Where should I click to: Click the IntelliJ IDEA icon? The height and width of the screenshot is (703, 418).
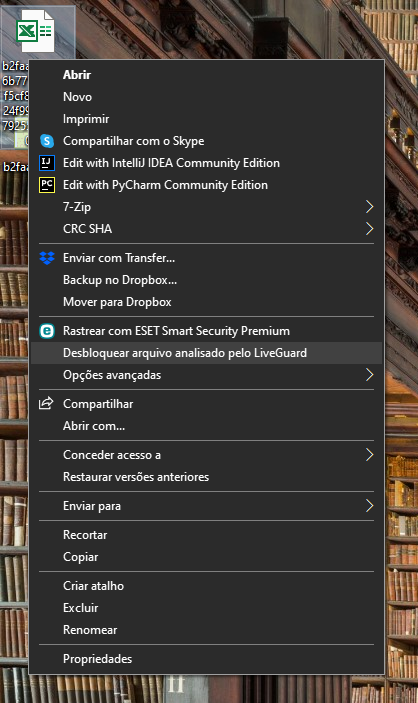tap(47, 163)
